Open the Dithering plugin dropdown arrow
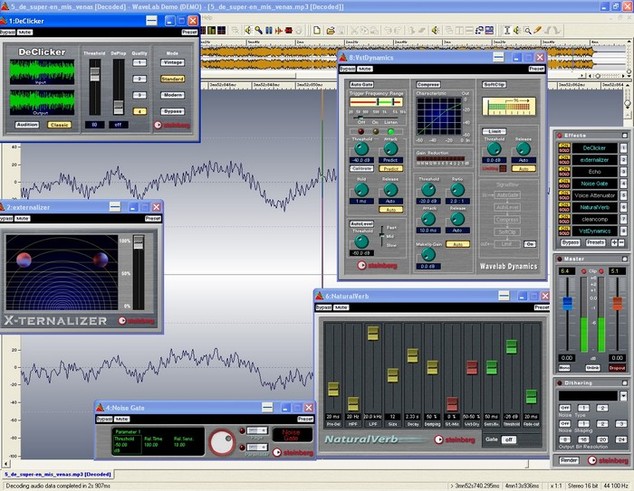The width and height of the screenshot is (634, 491). click(x=623, y=396)
